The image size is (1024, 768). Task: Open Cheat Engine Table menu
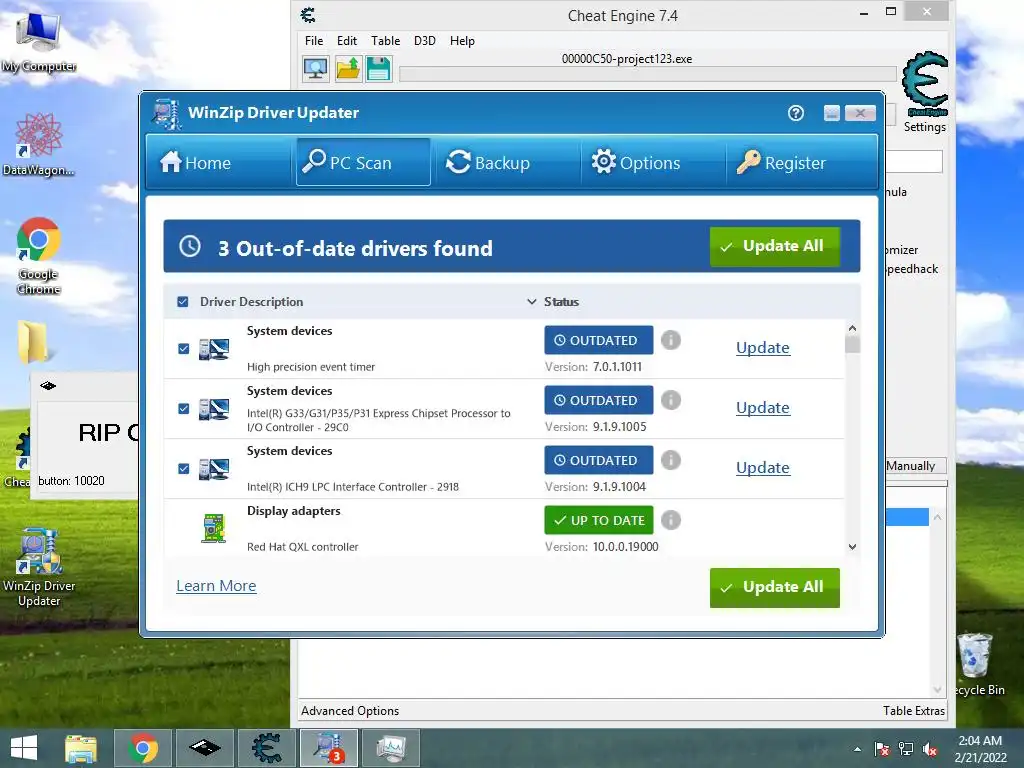pyautogui.click(x=385, y=40)
